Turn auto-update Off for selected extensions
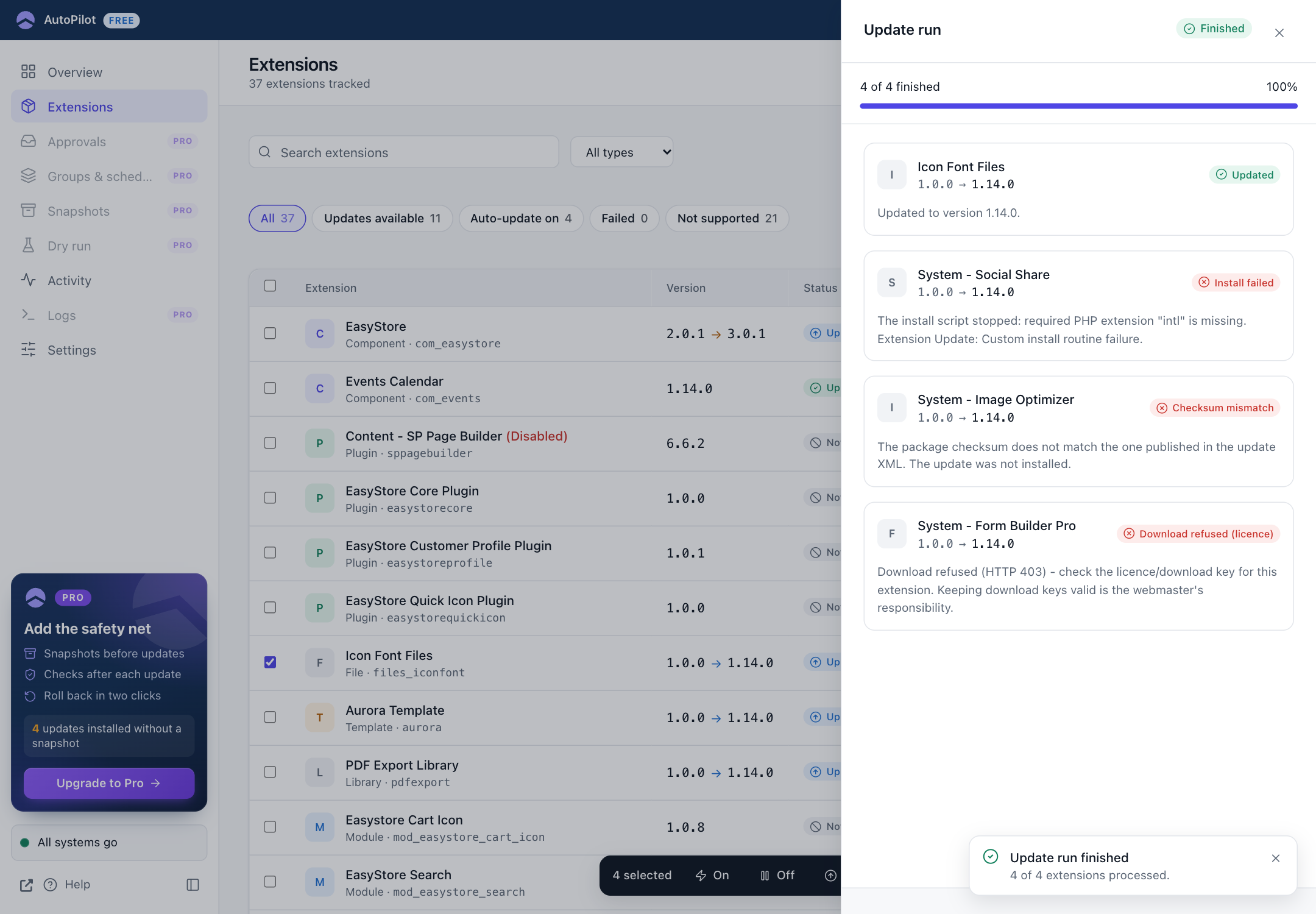The height and width of the screenshot is (914, 1316). click(x=777, y=876)
